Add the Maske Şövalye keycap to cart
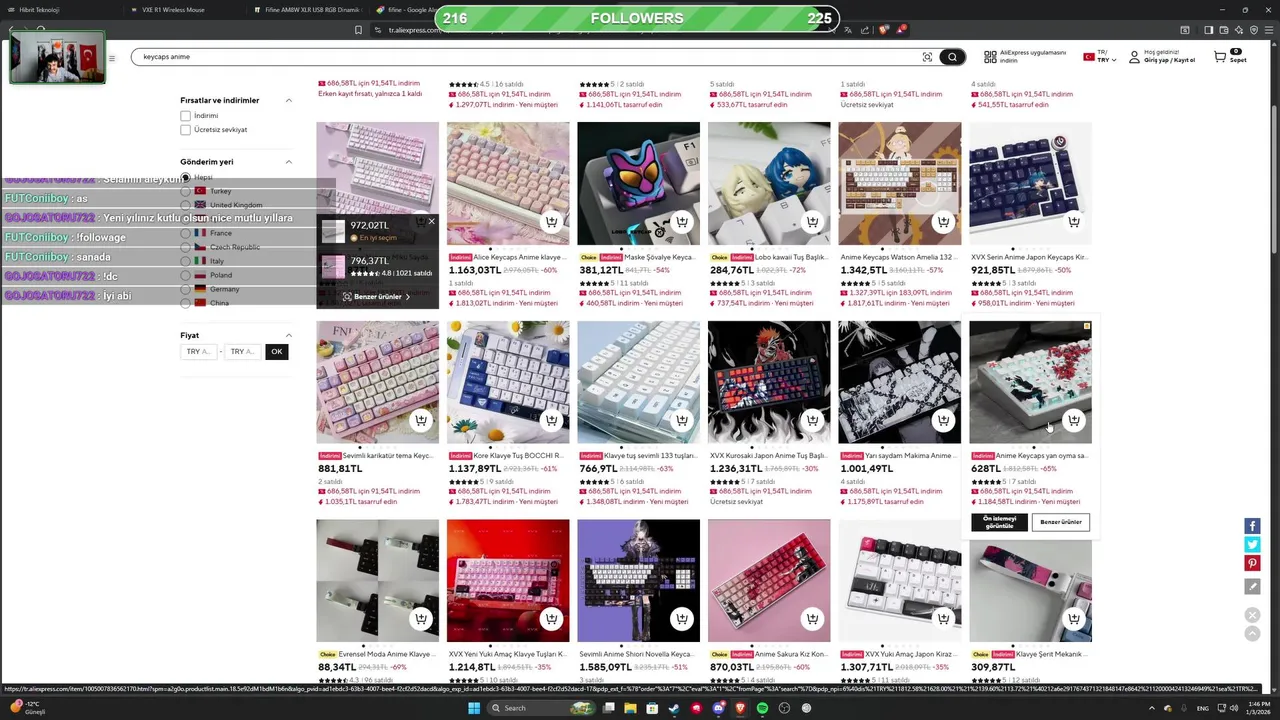Viewport: 1280px width, 720px height. tap(682, 222)
